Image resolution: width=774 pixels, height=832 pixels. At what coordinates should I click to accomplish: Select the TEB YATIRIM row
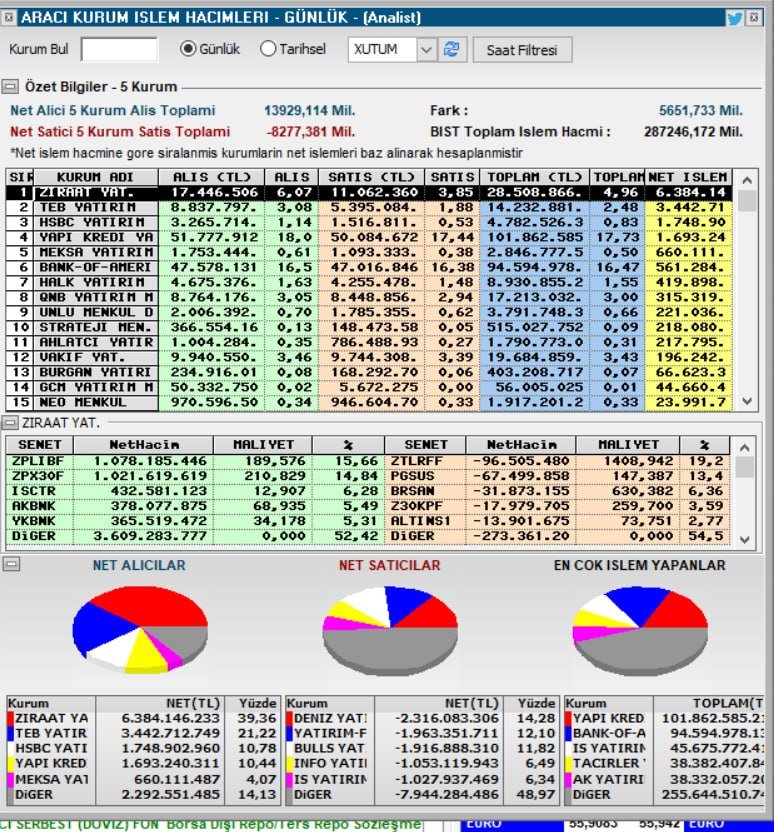click(x=369, y=207)
